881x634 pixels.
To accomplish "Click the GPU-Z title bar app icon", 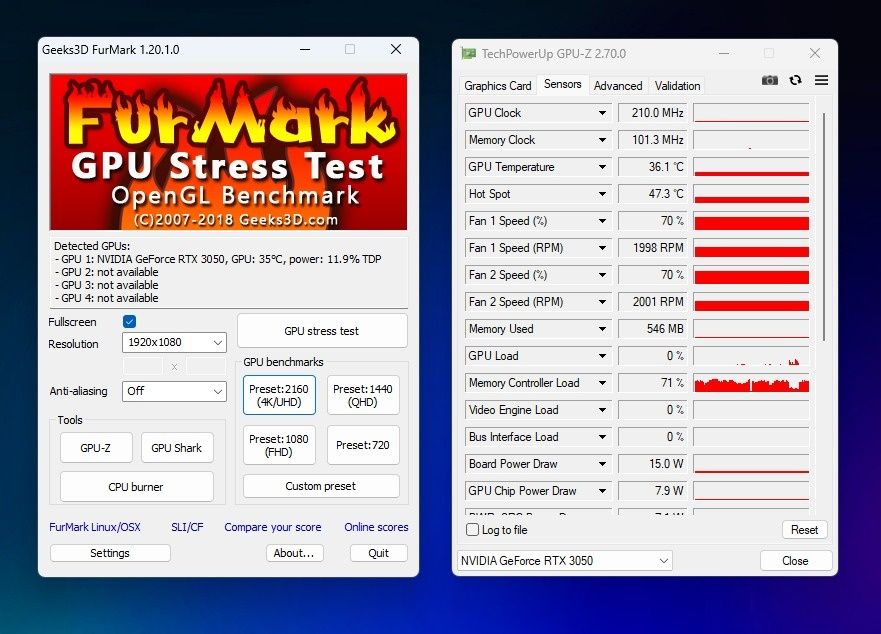I will click(469, 53).
